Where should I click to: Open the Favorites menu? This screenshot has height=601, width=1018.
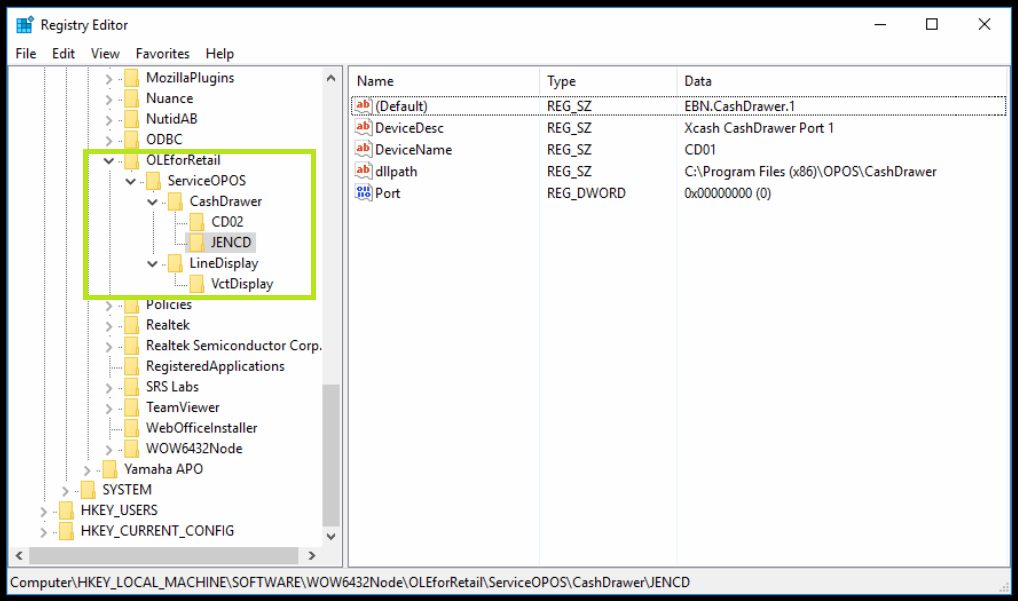pyautogui.click(x=162, y=54)
